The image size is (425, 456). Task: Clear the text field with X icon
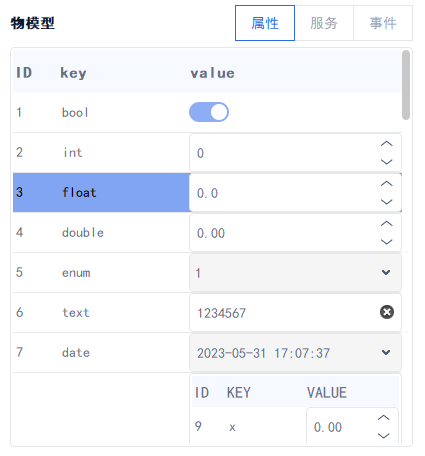coord(387,312)
